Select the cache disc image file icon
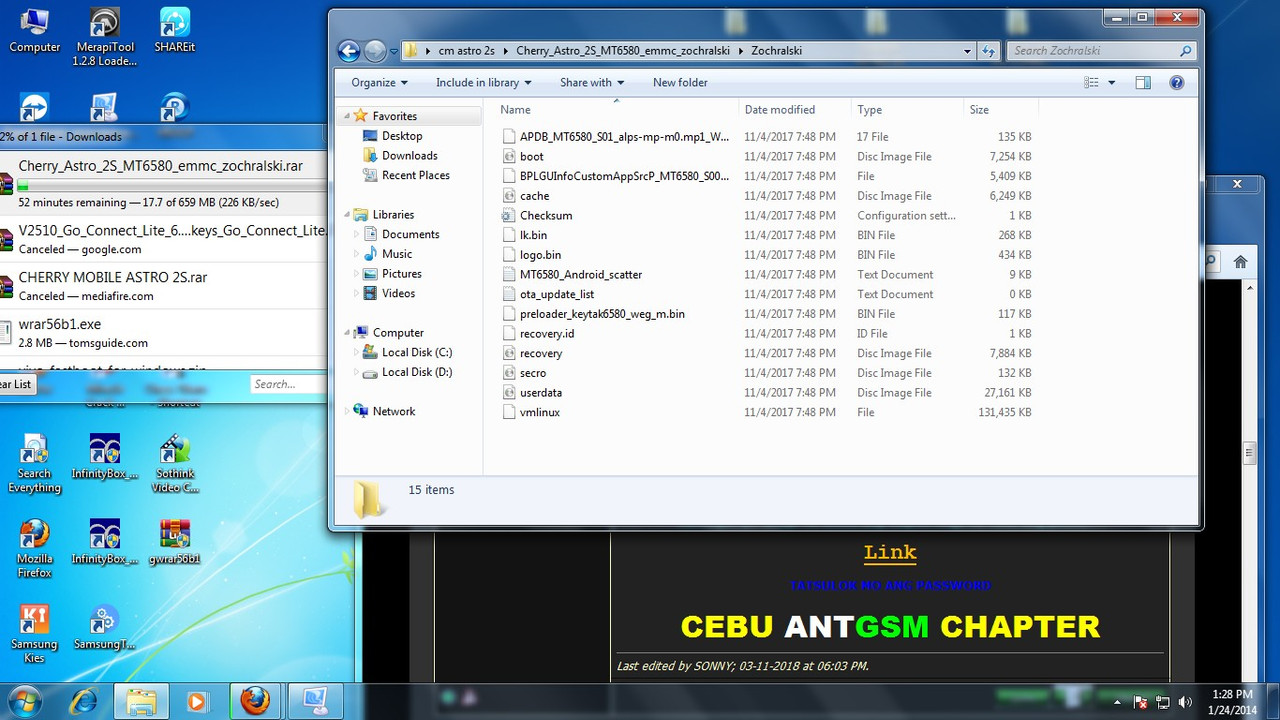Viewport: 1280px width, 720px height. tap(509, 196)
